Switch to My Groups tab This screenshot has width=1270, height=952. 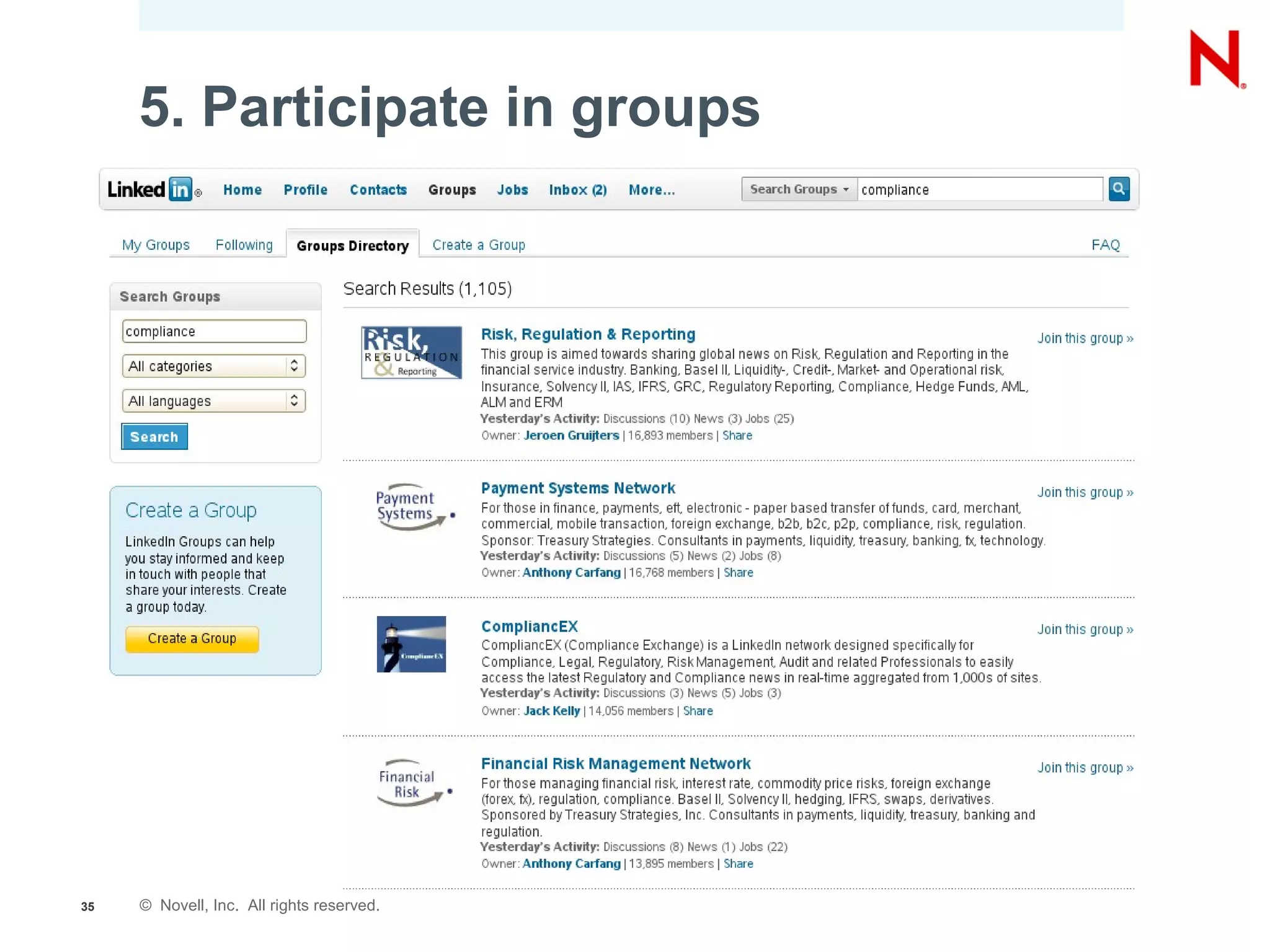(156, 245)
